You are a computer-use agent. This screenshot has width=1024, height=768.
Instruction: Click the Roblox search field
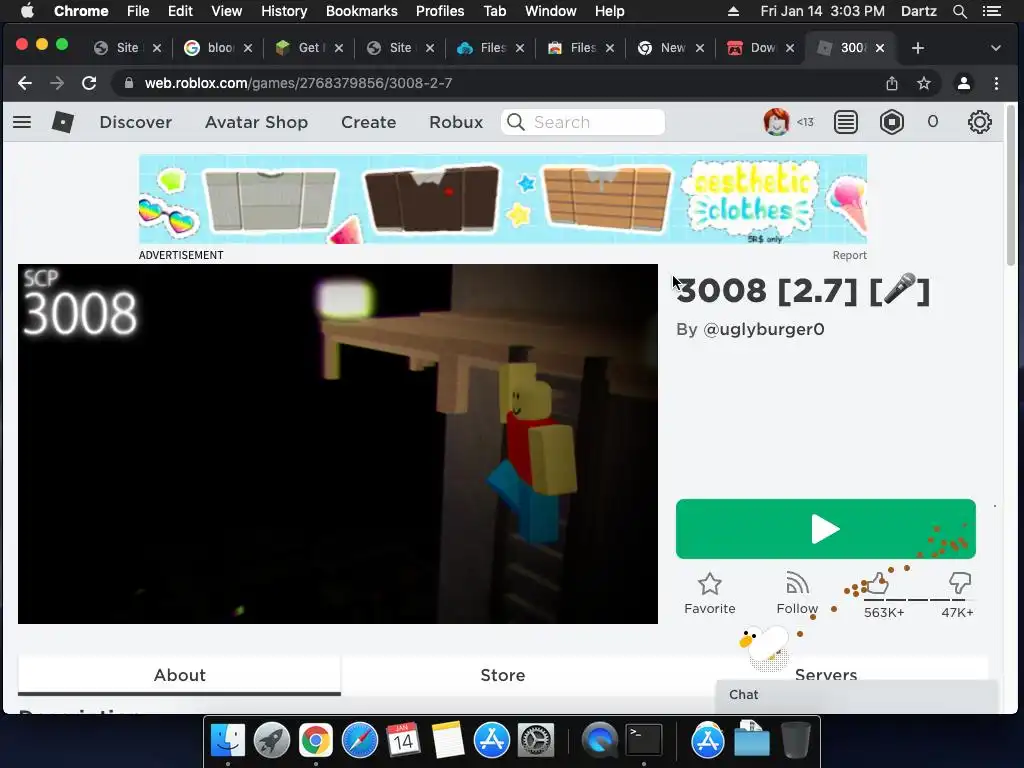[x=583, y=122]
